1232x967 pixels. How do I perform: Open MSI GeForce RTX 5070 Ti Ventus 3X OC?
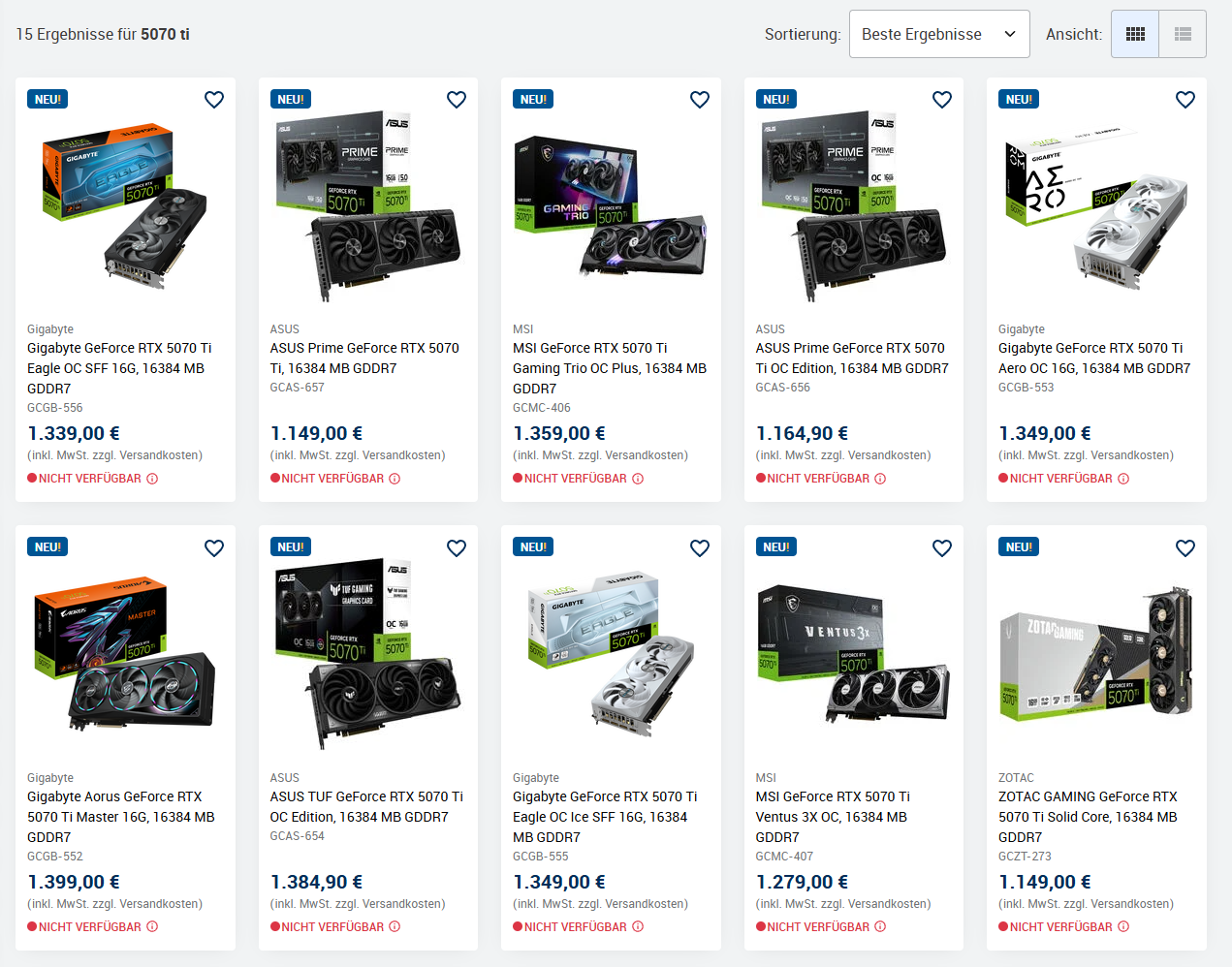coord(833,817)
